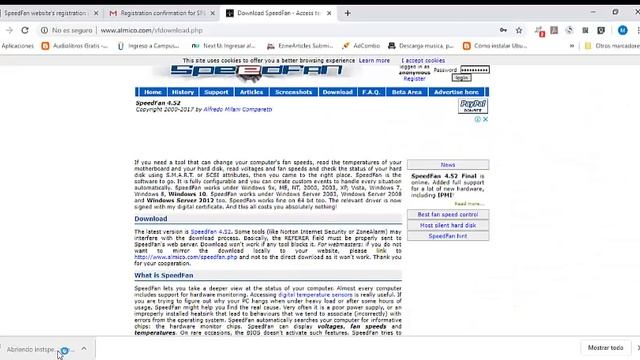Expand the download item options arrow

pos(84,349)
